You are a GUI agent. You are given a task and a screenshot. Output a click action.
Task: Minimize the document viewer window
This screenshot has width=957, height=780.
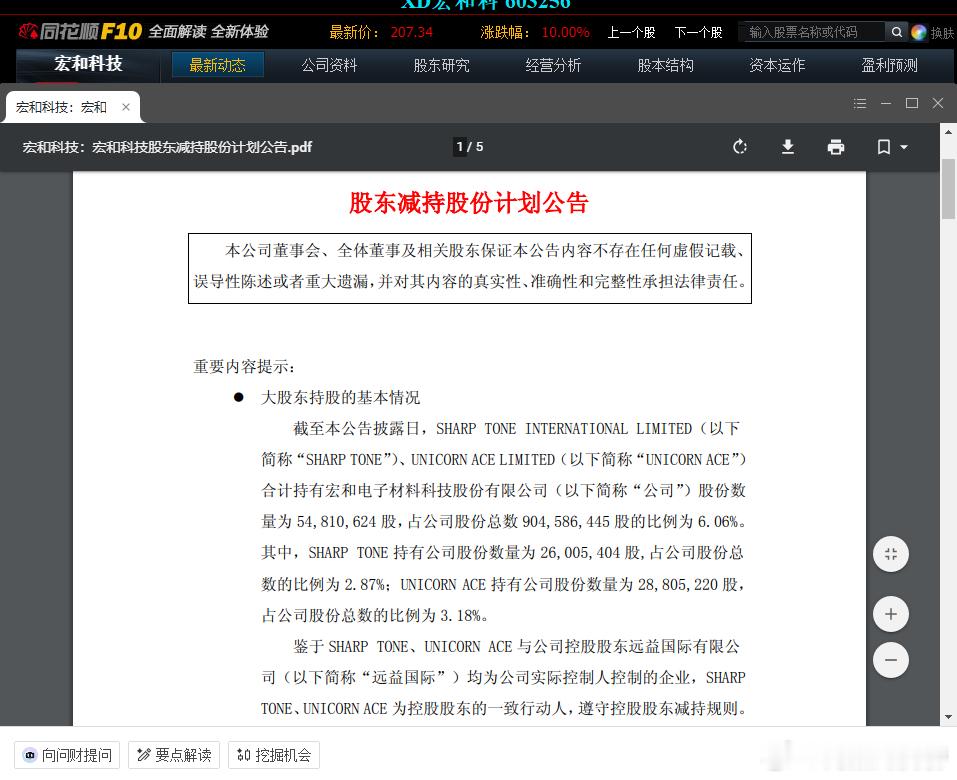coord(886,103)
